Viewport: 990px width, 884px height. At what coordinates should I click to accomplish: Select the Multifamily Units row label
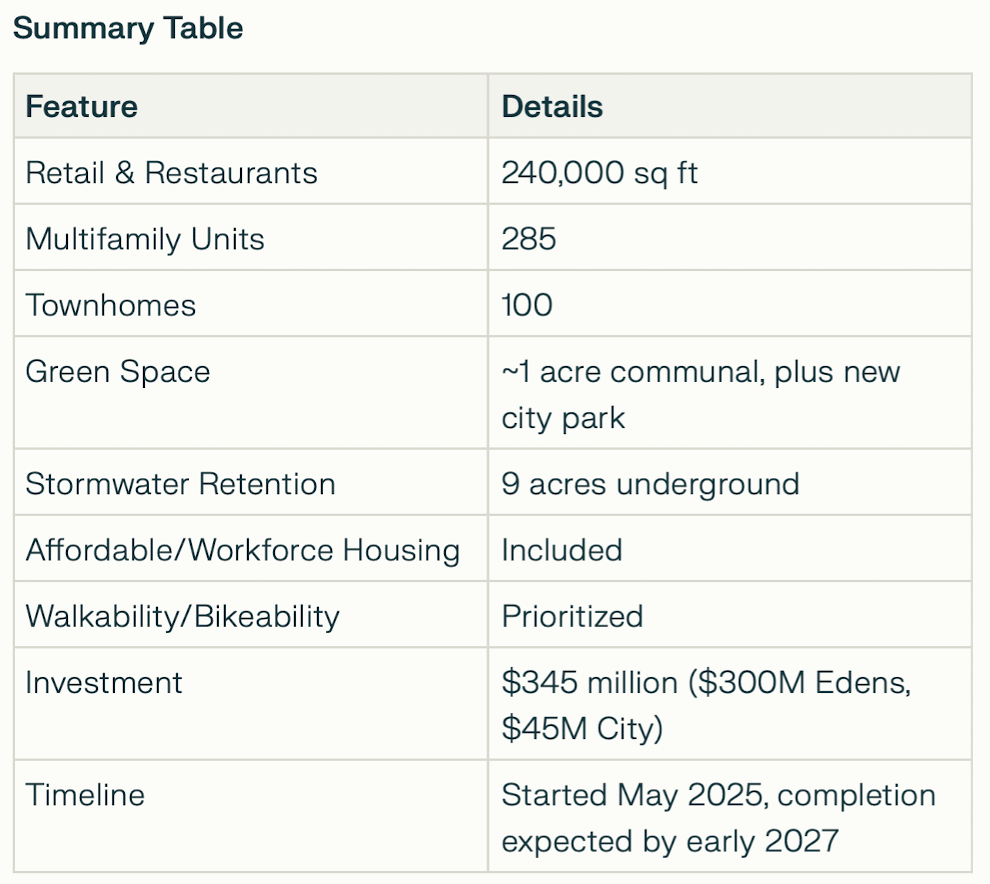coord(145,239)
